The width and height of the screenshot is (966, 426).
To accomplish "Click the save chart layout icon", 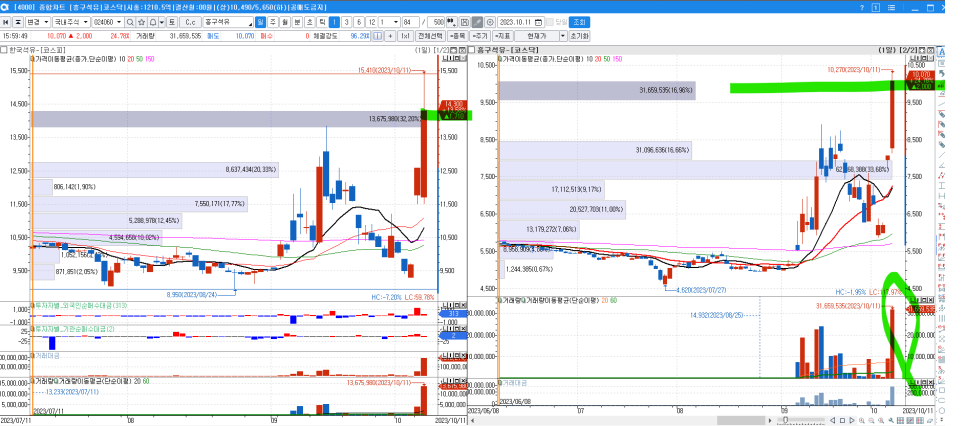I will 465,22.
